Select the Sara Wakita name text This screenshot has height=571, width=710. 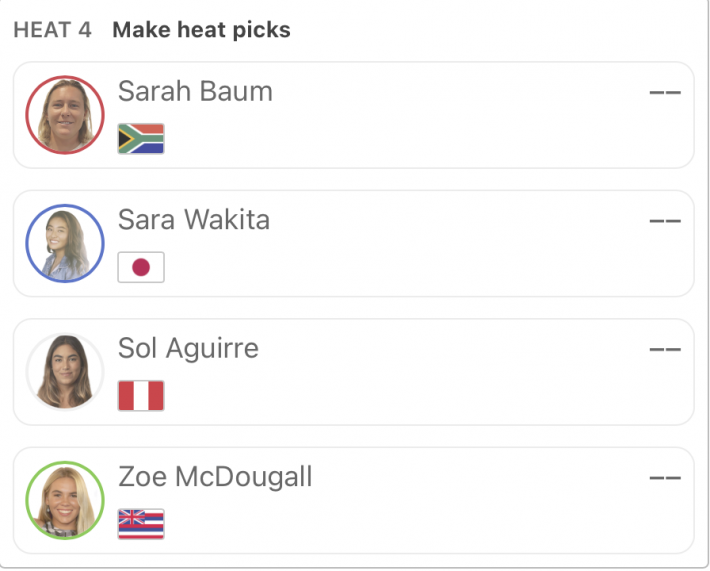pyautogui.click(x=194, y=220)
